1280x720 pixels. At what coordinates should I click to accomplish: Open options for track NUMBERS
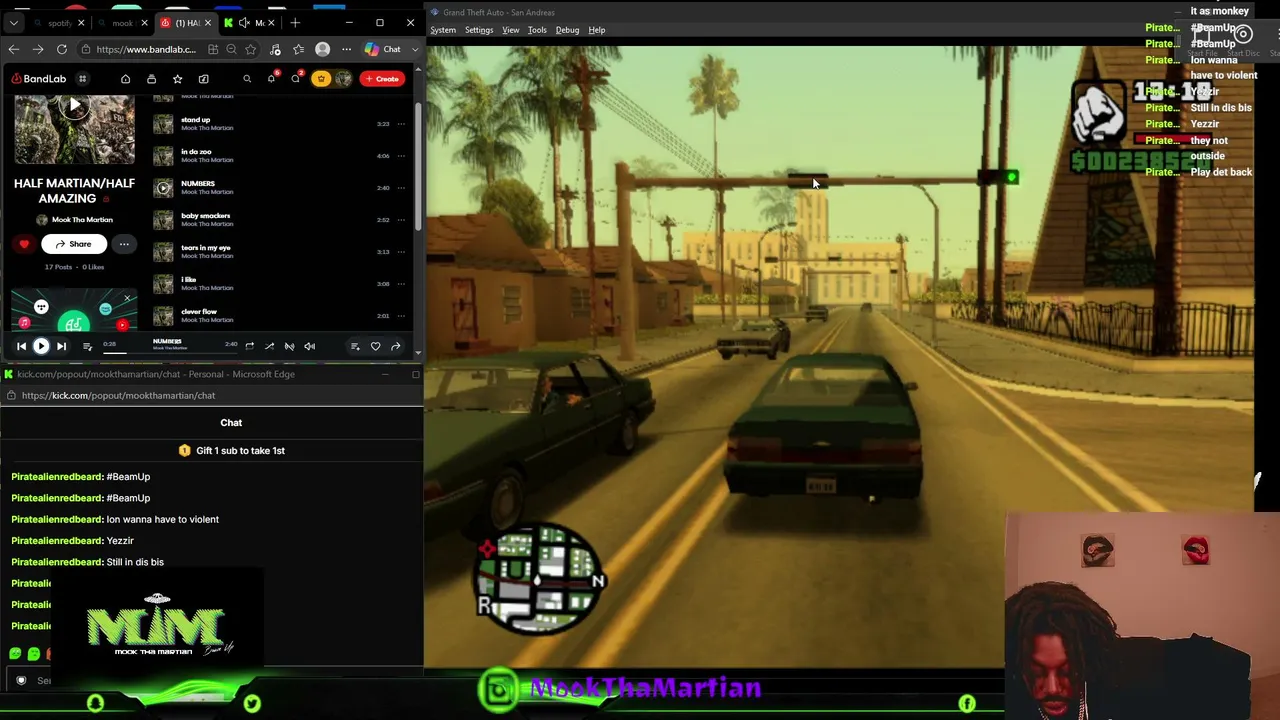click(x=401, y=188)
